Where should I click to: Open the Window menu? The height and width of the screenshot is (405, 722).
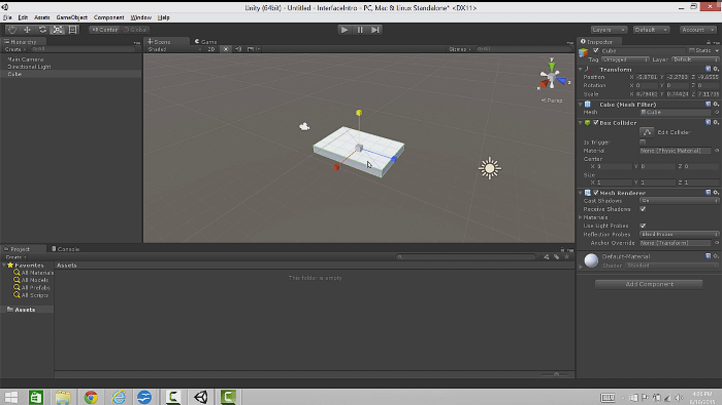coord(141,17)
